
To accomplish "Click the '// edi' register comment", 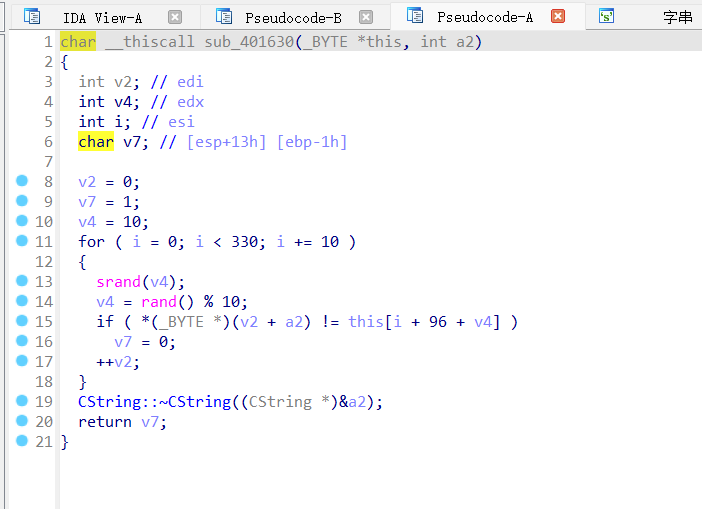I will [x=177, y=82].
